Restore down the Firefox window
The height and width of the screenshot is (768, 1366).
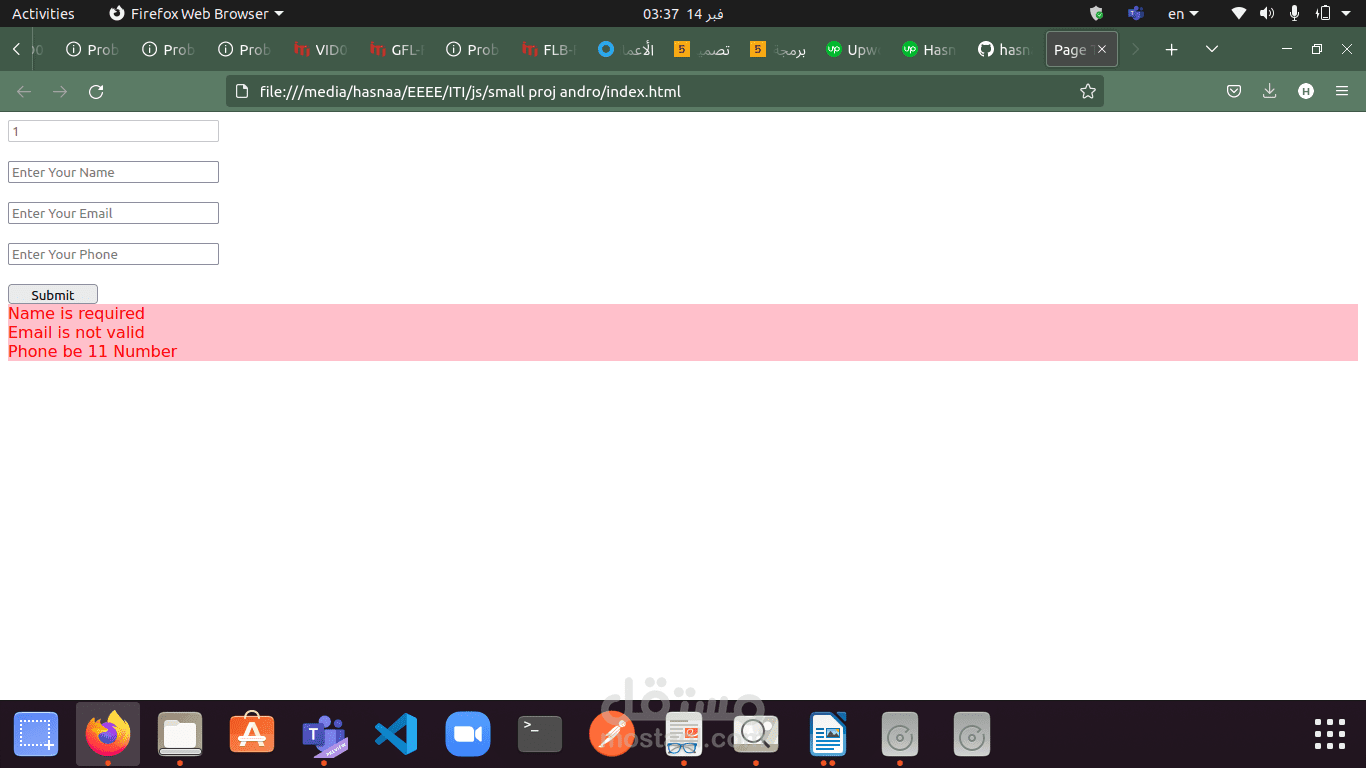(1317, 50)
